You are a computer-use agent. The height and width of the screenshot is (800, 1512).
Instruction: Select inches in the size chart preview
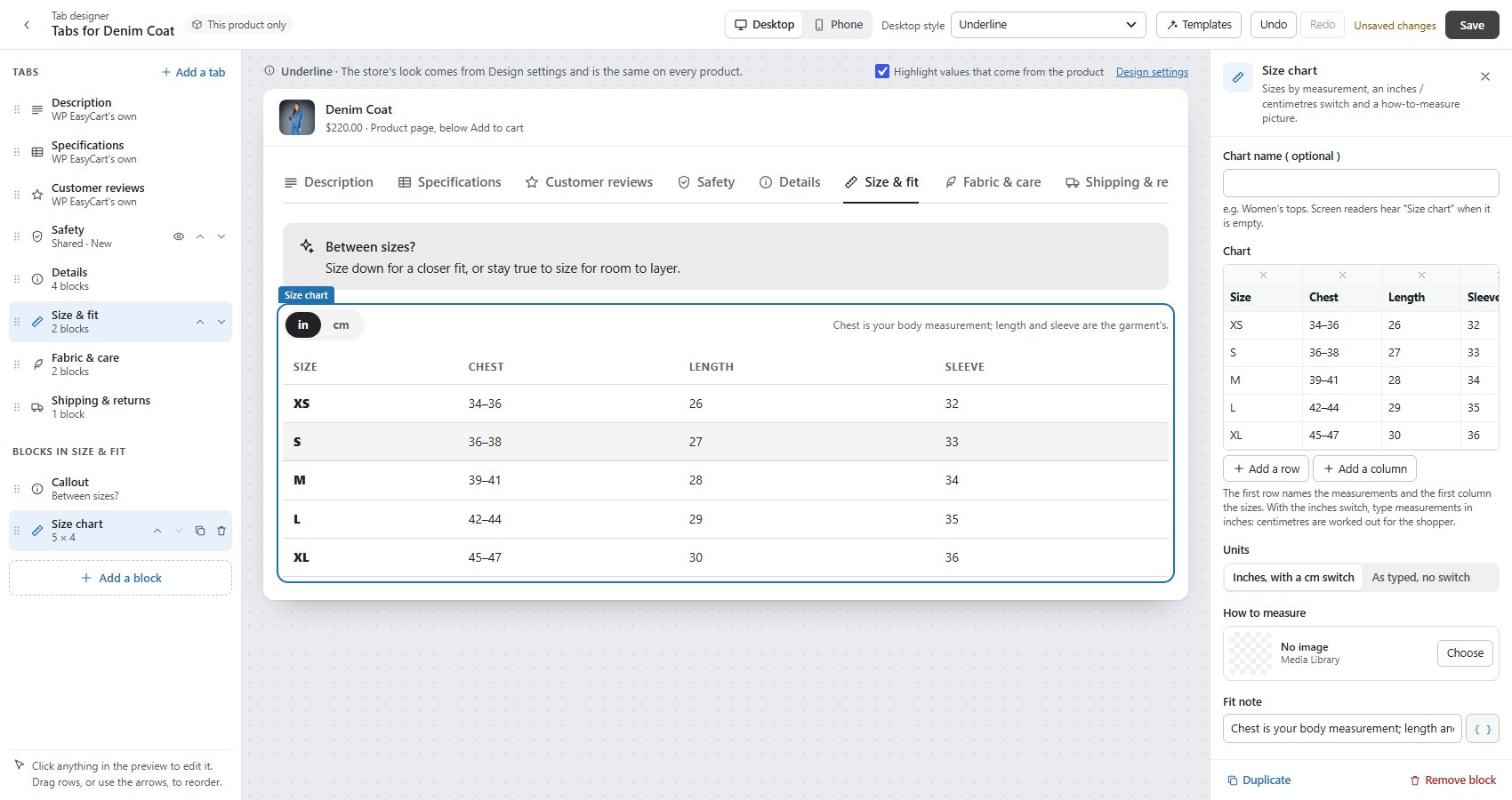pos(303,325)
